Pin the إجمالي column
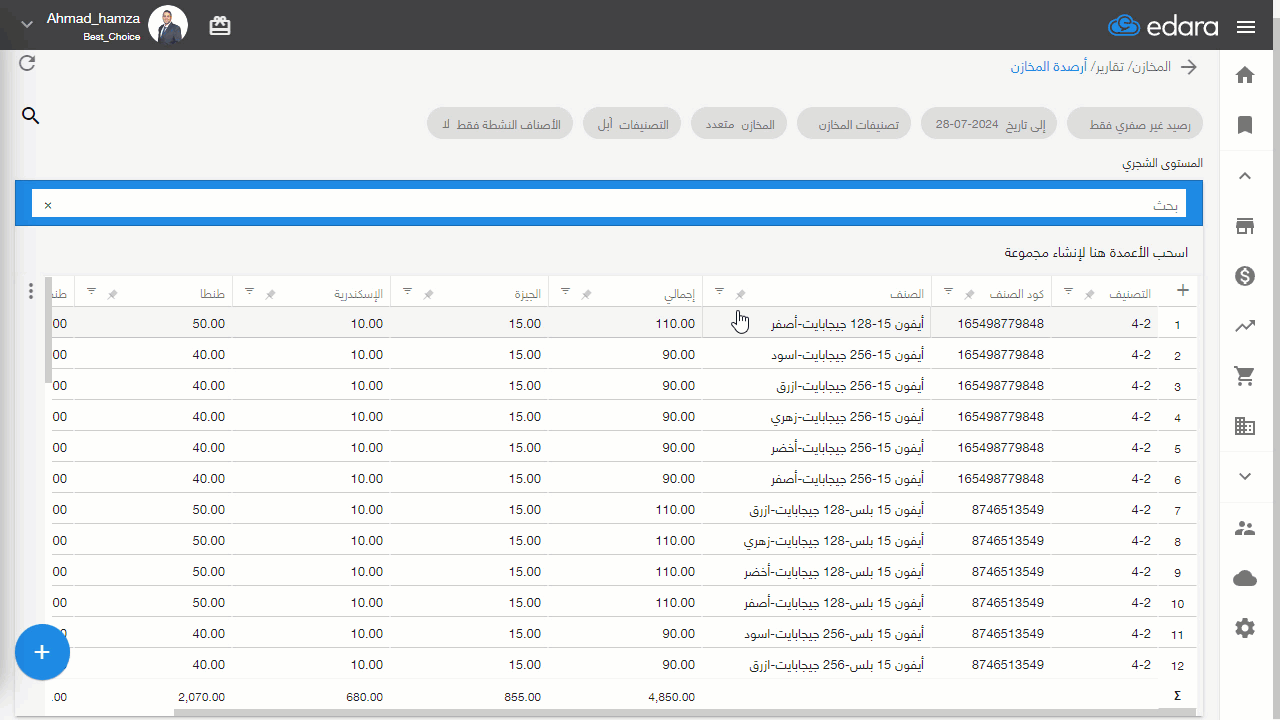The image size is (1280, 720). (586, 294)
